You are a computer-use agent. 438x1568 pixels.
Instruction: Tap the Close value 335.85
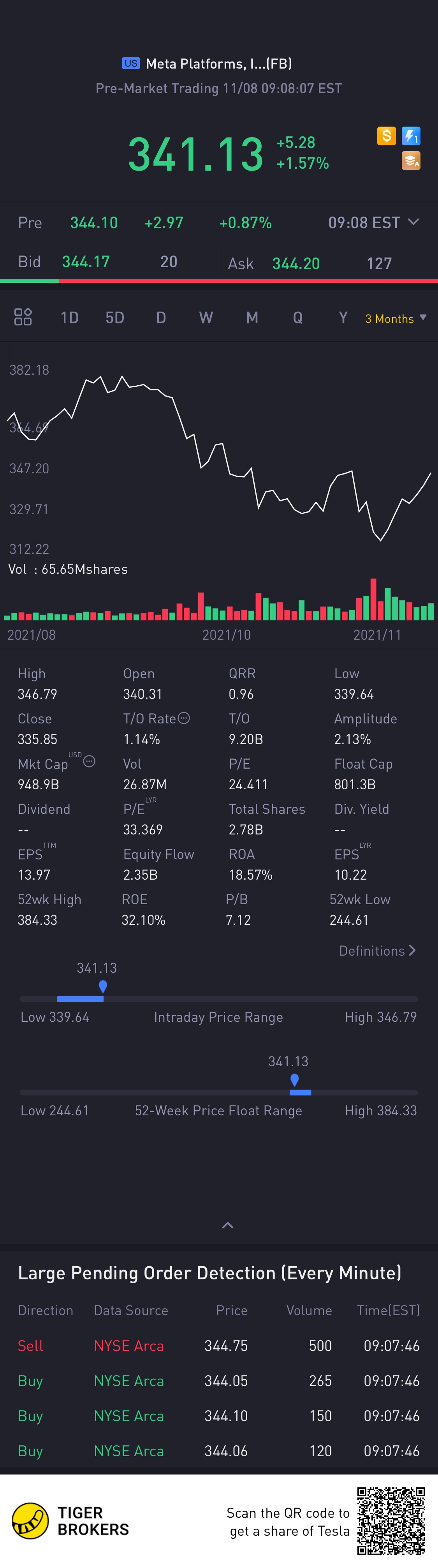[37, 739]
